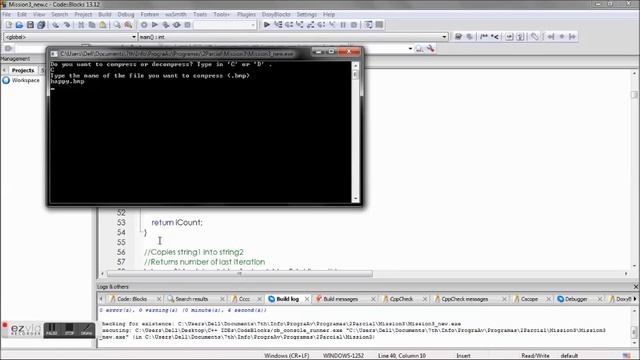Click the ezvid recorder STOP button
This screenshot has height=360, width=640.
pyautogui.click(x=69, y=330)
